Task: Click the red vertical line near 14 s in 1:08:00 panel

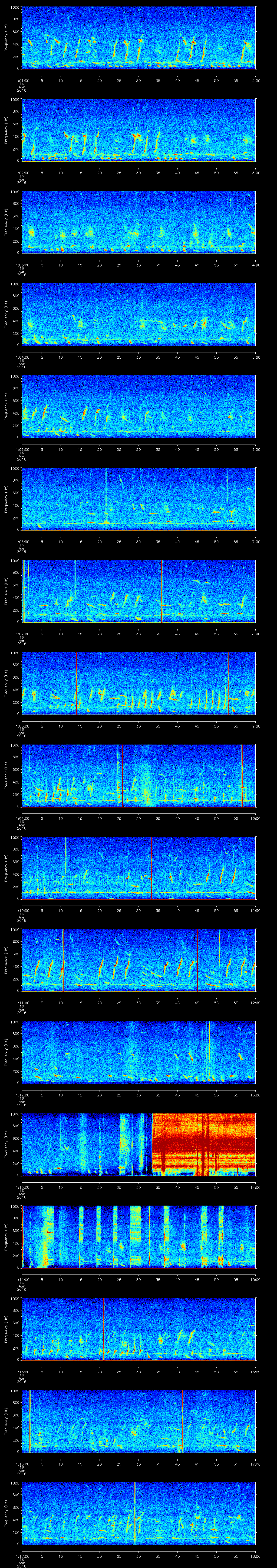Action: click(x=77, y=683)
